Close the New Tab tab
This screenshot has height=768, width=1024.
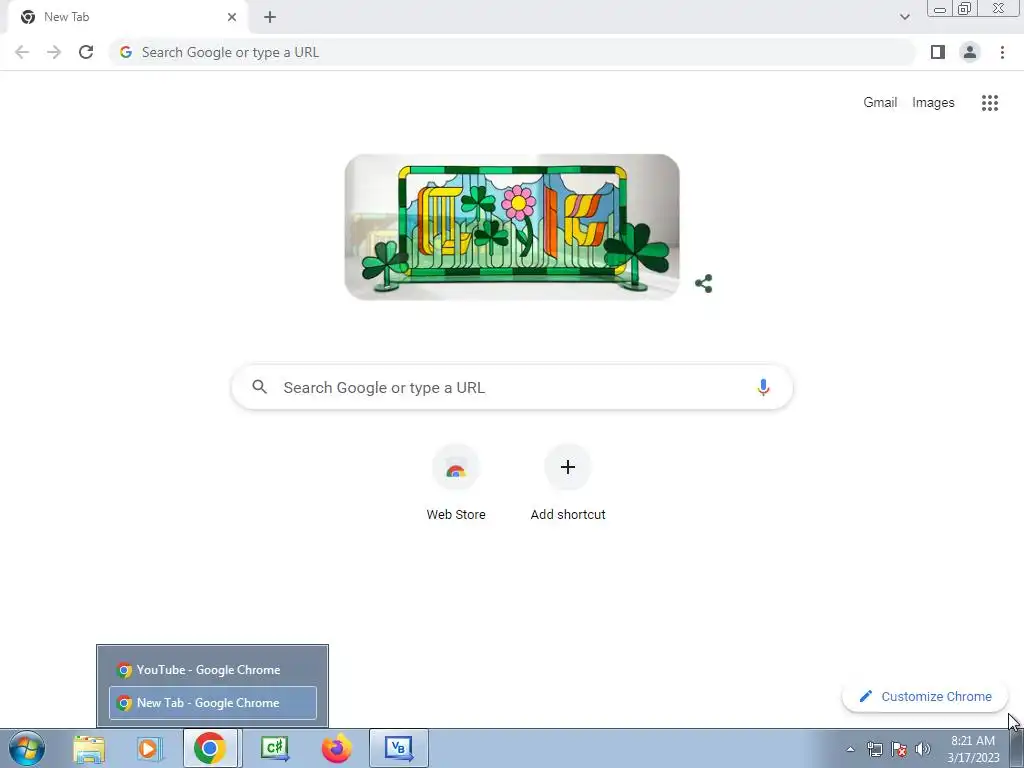point(232,17)
